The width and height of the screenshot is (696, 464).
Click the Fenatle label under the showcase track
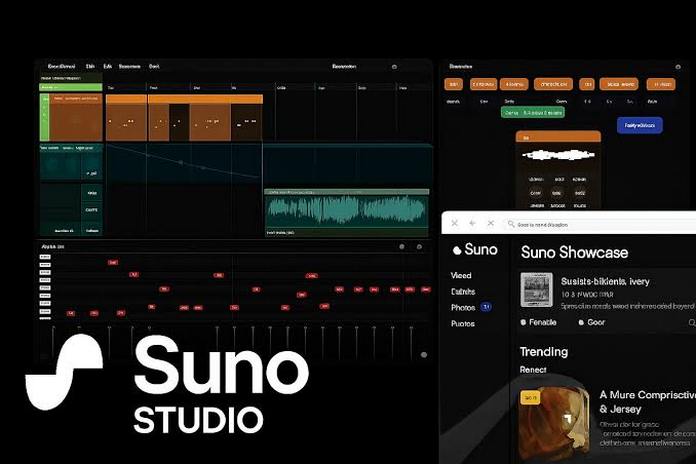pyautogui.click(x=542, y=322)
